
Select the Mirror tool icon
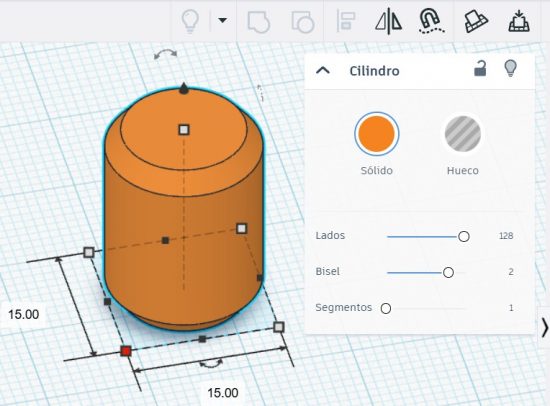tap(388, 21)
